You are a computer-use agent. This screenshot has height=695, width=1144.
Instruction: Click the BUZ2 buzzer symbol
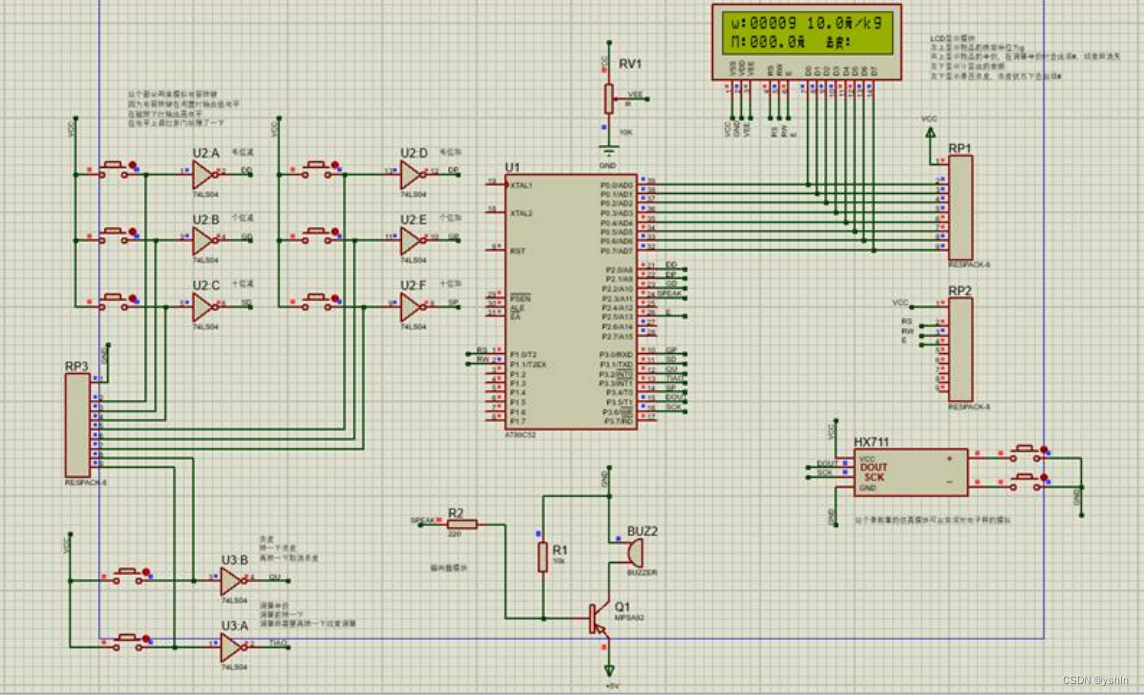(x=633, y=554)
